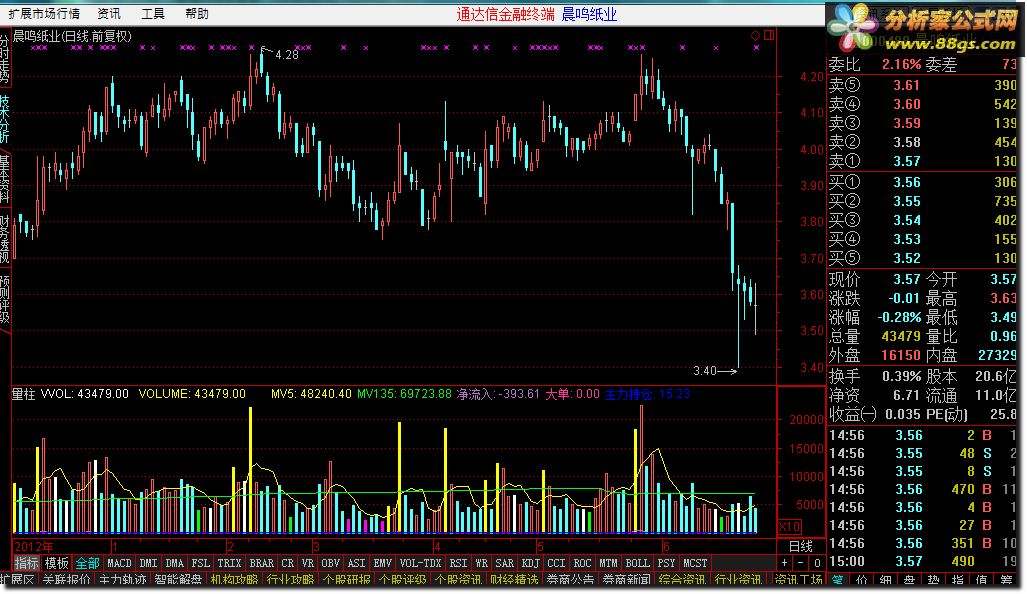The height and width of the screenshot is (594, 1027).
Task: Open the 资讯工场 bottom tab
Action: coord(798,580)
